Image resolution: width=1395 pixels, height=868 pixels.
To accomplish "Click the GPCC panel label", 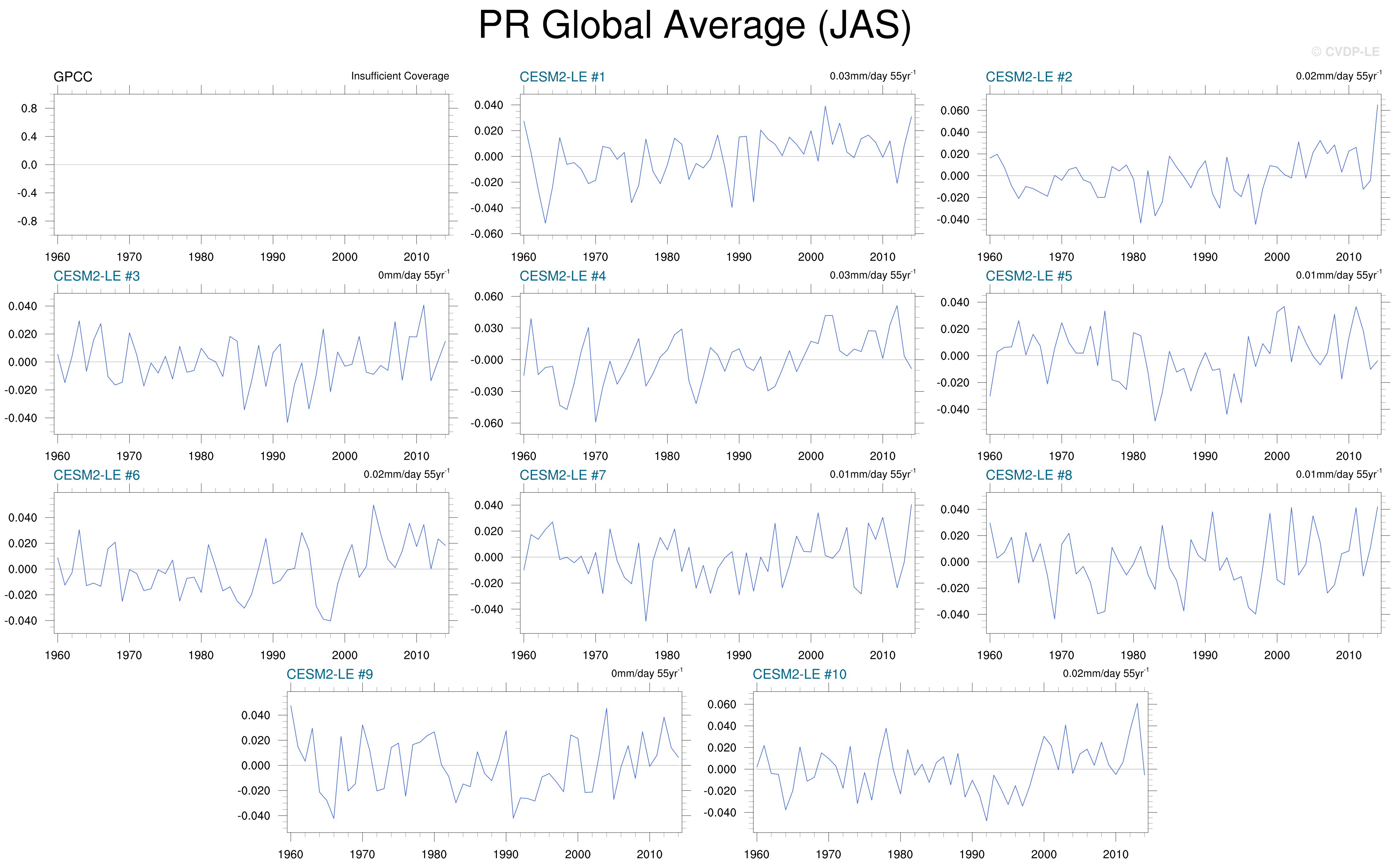I will point(73,77).
